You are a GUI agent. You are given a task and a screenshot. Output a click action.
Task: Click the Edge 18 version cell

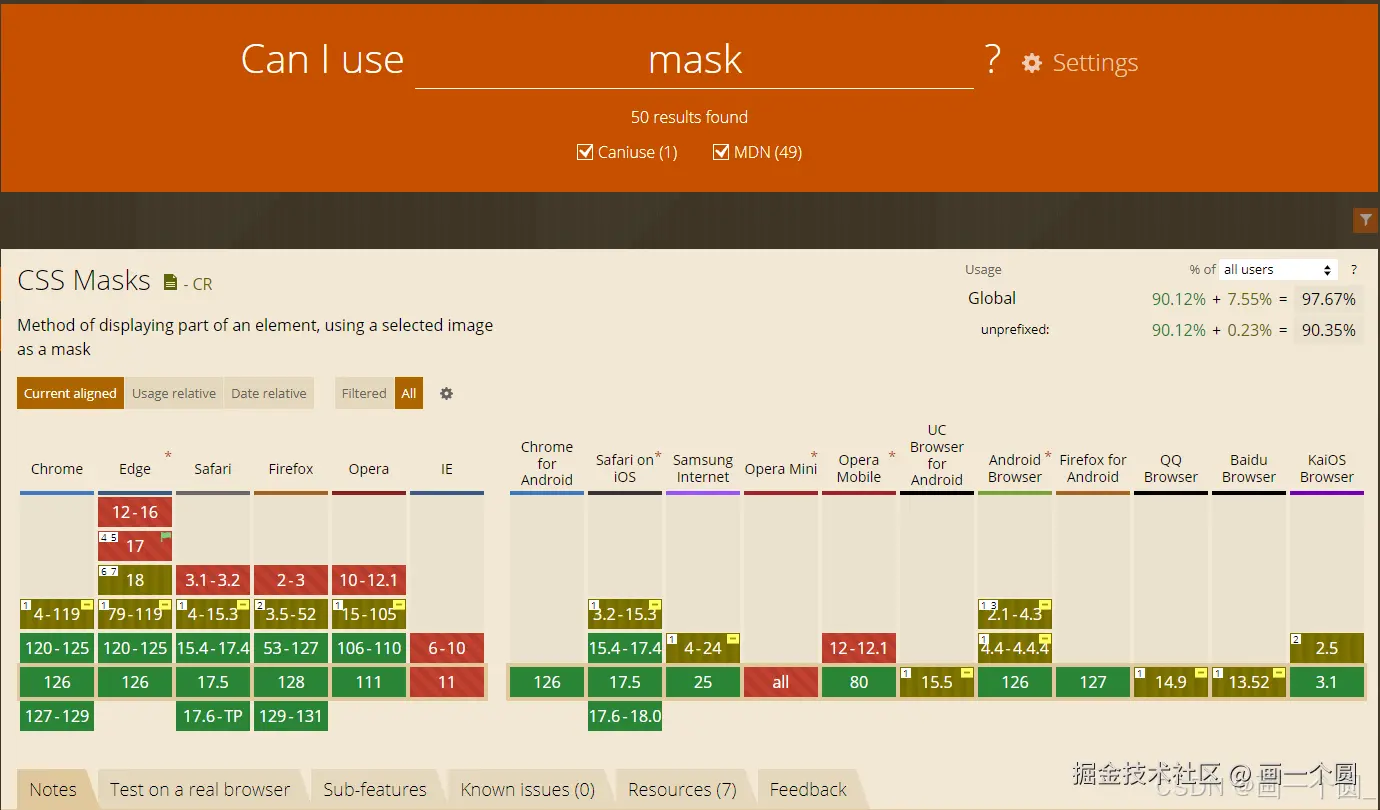(135, 580)
